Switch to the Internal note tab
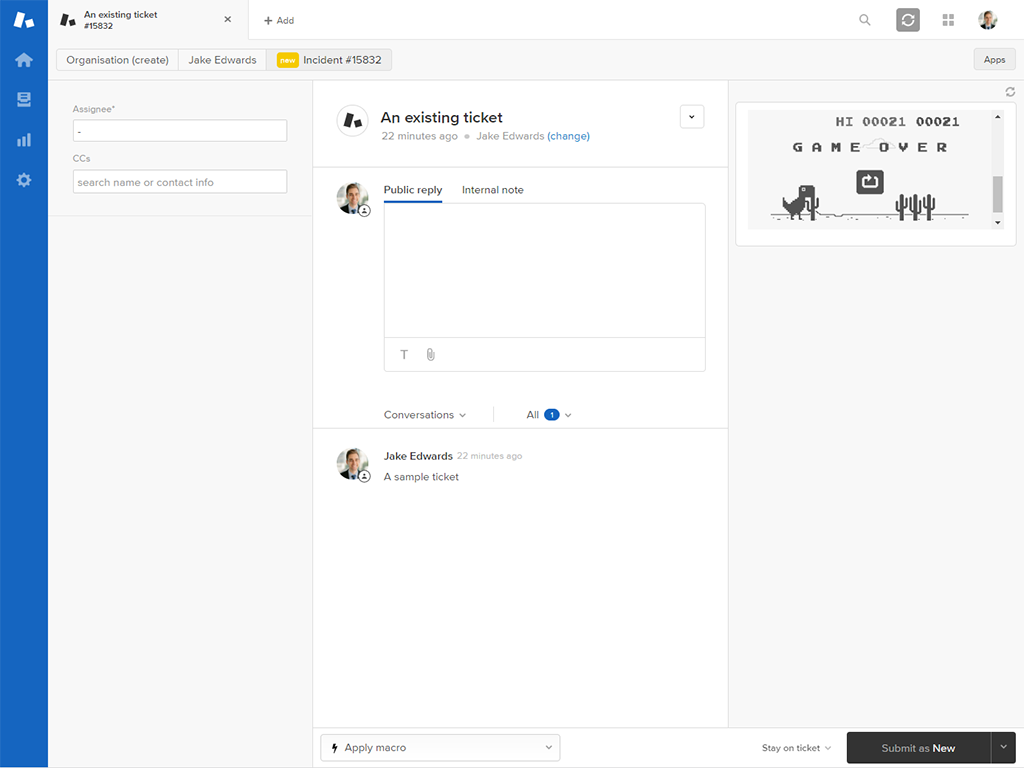This screenshot has width=1024, height=768. click(x=492, y=189)
